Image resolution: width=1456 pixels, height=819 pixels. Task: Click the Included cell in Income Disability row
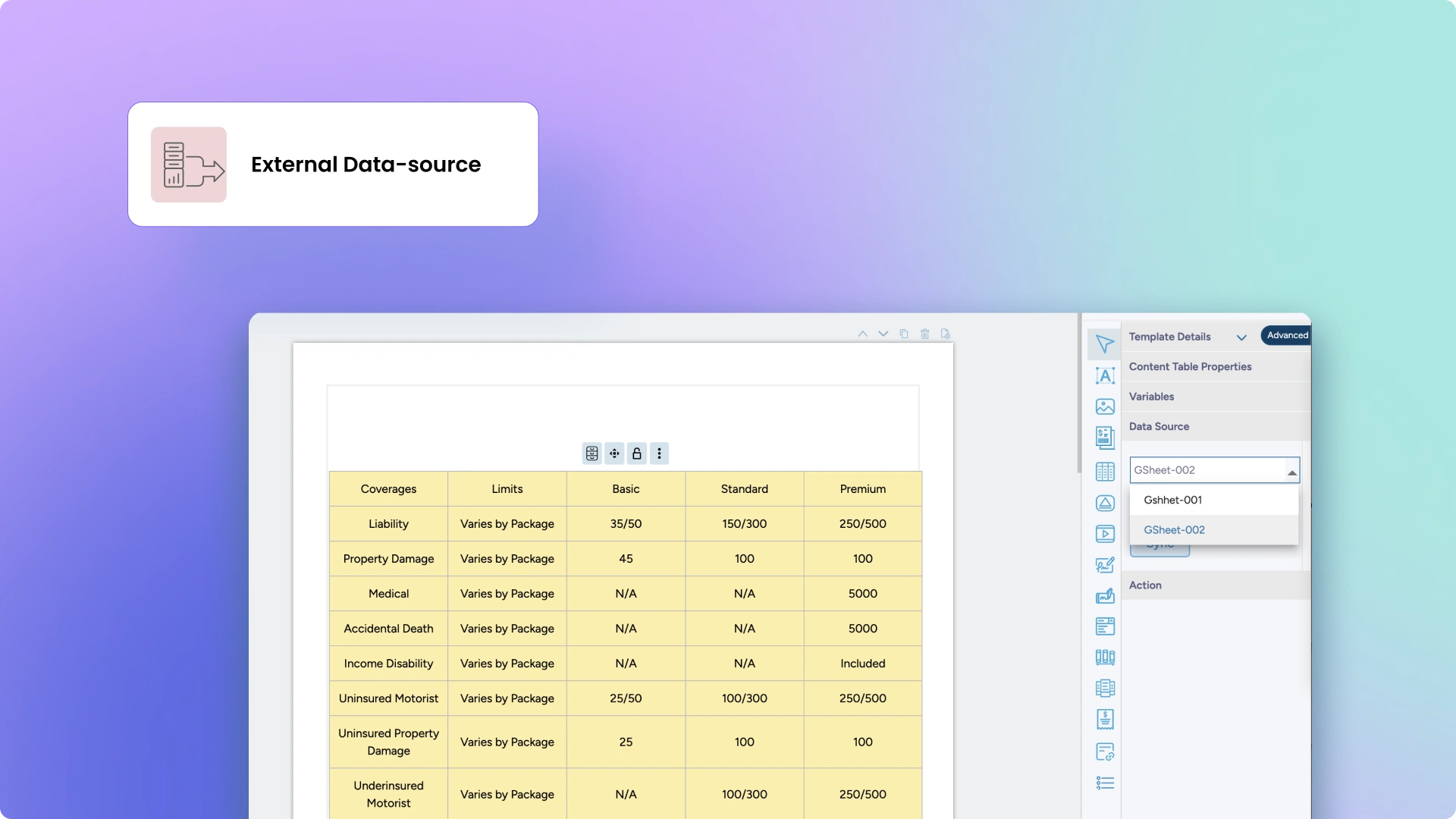point(863,664)
